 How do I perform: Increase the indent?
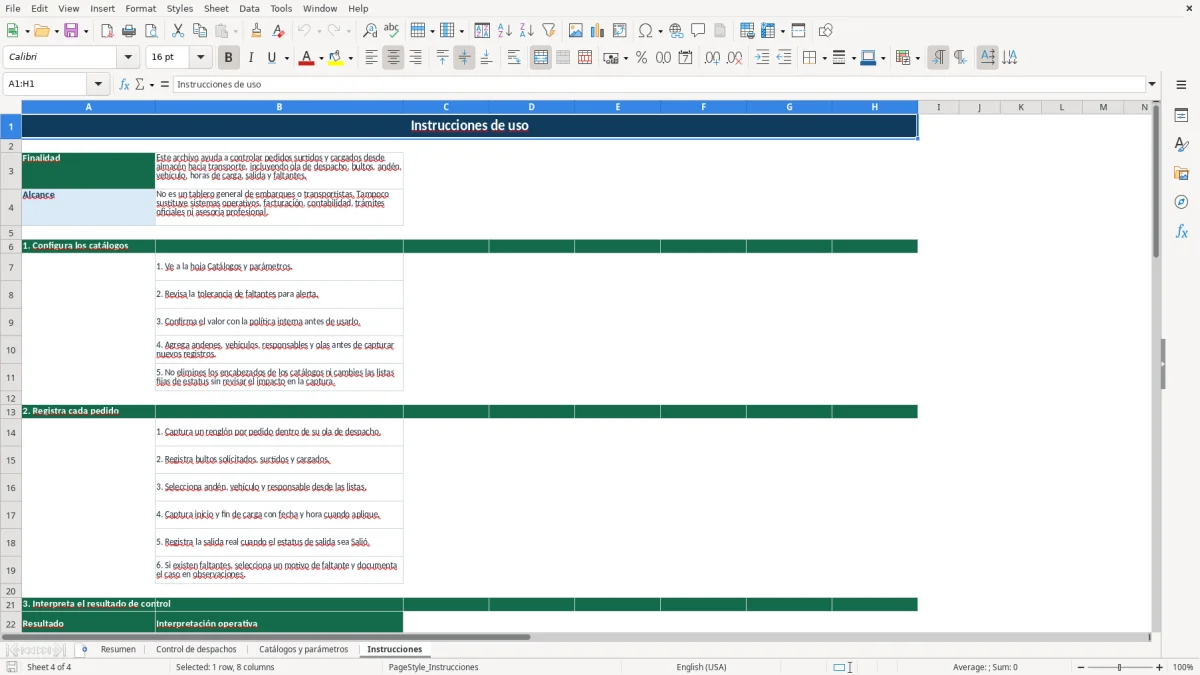click(x=762, y=58)
